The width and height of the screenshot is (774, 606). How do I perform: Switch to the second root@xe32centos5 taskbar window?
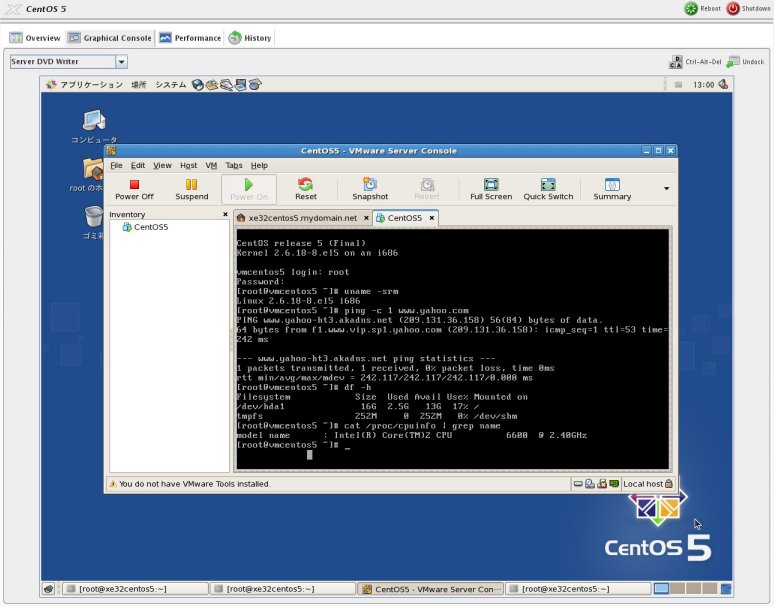283,589
